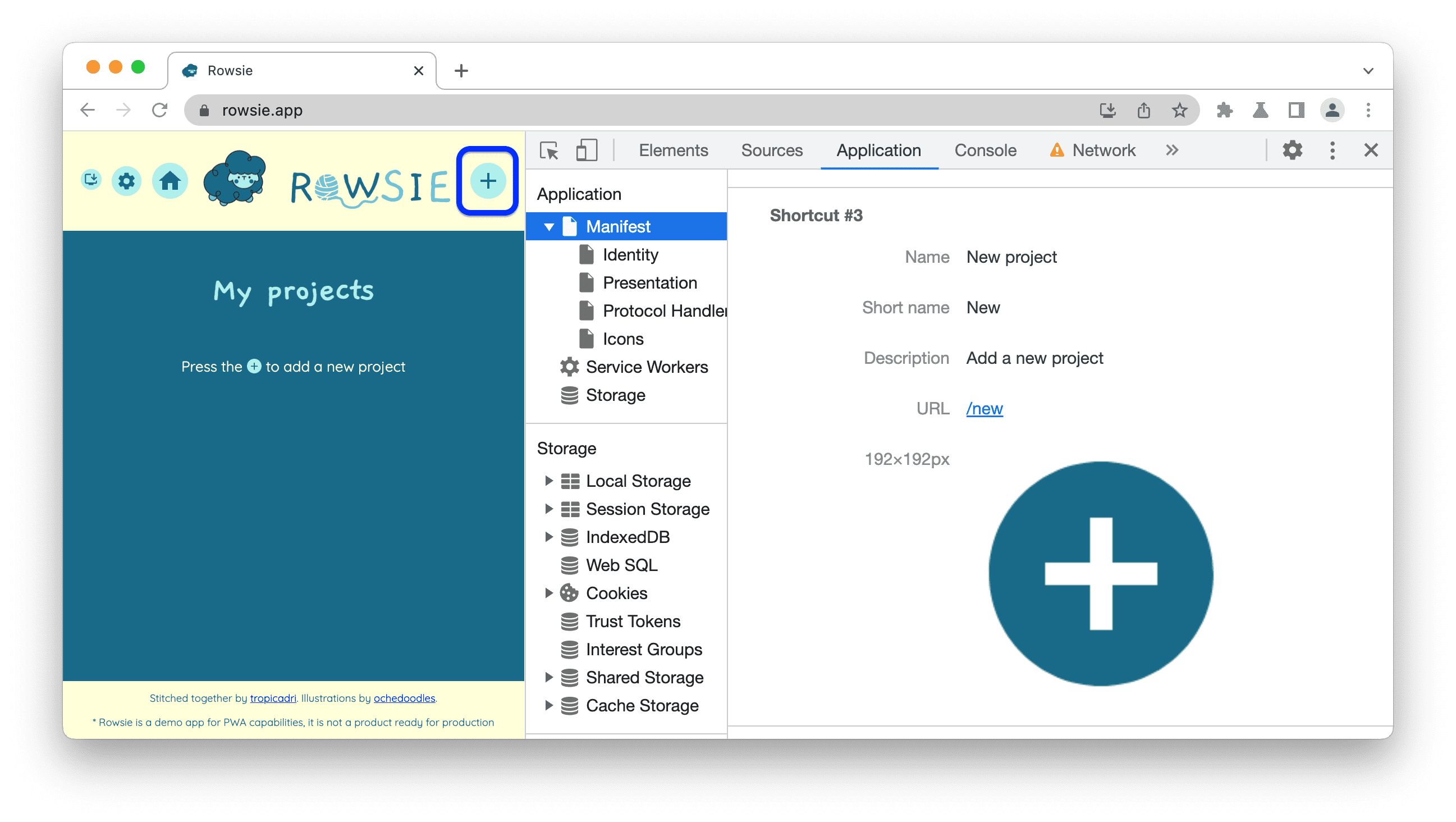The width and height of the screenshot is (1456, 822).
Task: Click the add new project icon
Action: point(487,180)
